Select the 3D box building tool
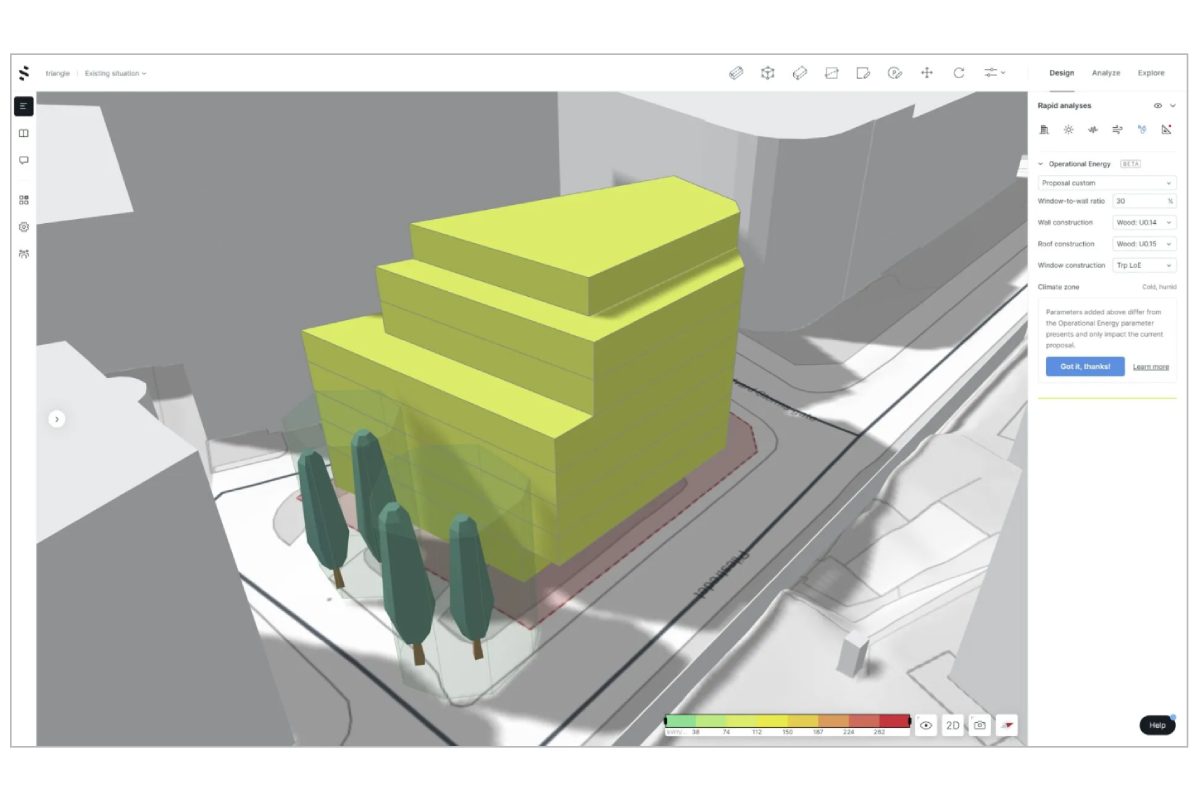 767,73
